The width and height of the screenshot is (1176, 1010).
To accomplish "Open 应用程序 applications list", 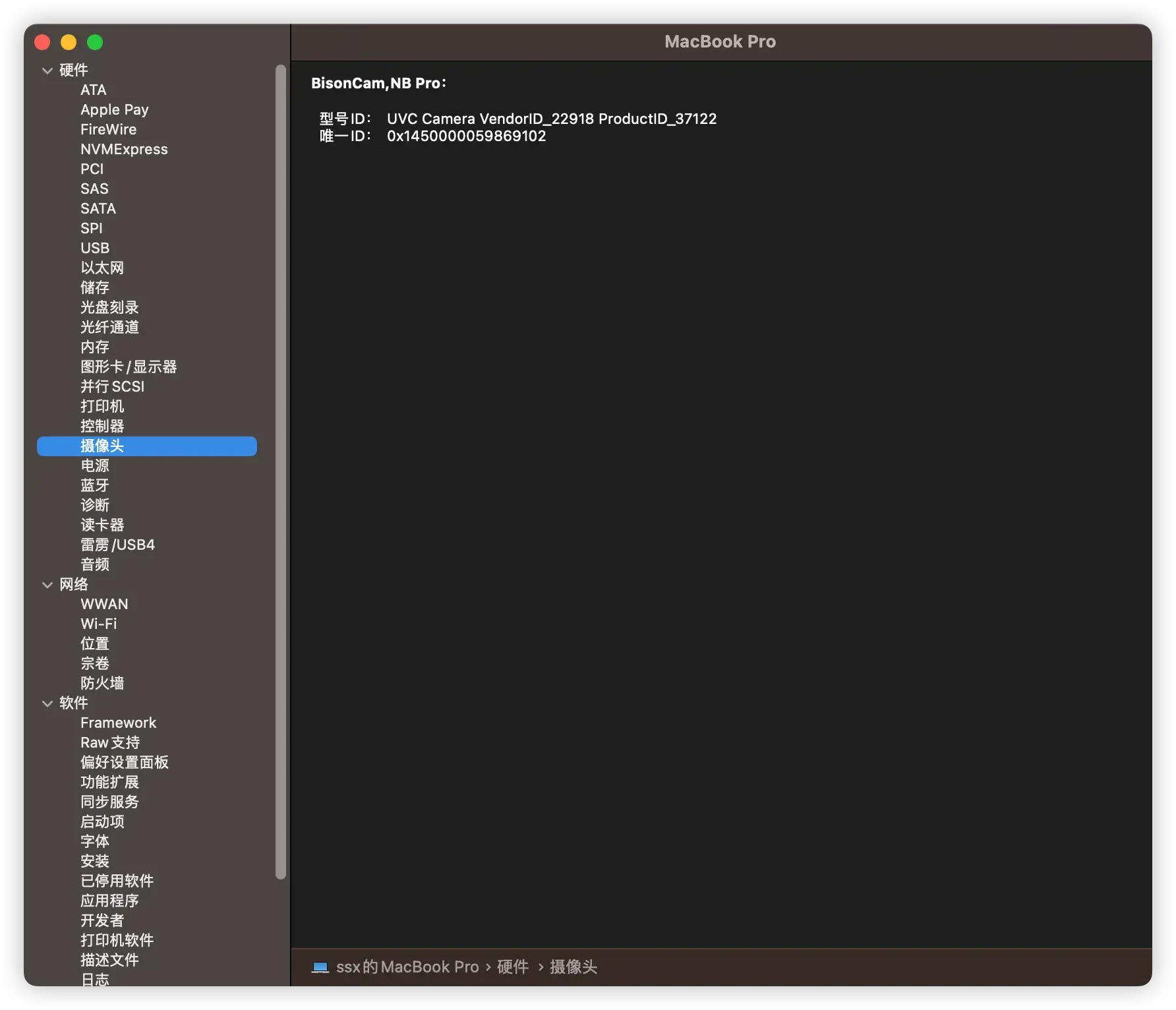I will [109, 901].
